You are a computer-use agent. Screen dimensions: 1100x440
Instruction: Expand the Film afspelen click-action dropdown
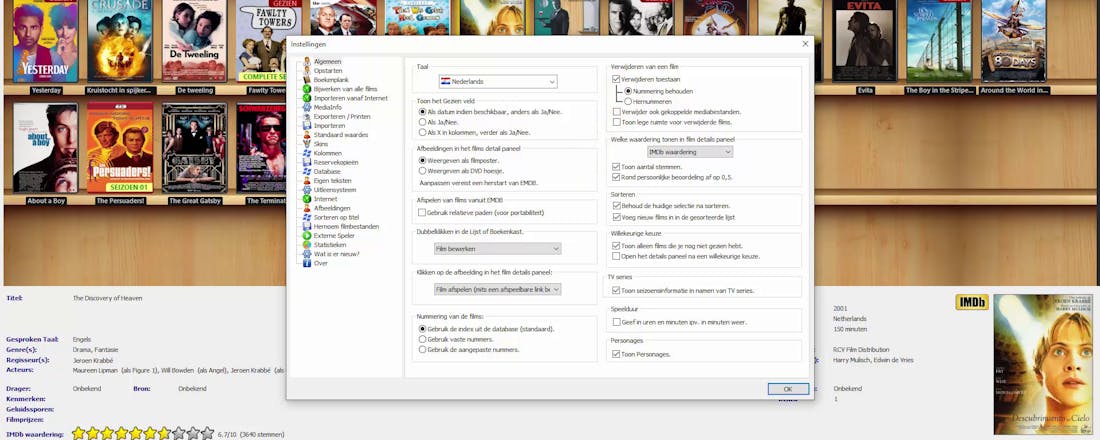[497, 289]
